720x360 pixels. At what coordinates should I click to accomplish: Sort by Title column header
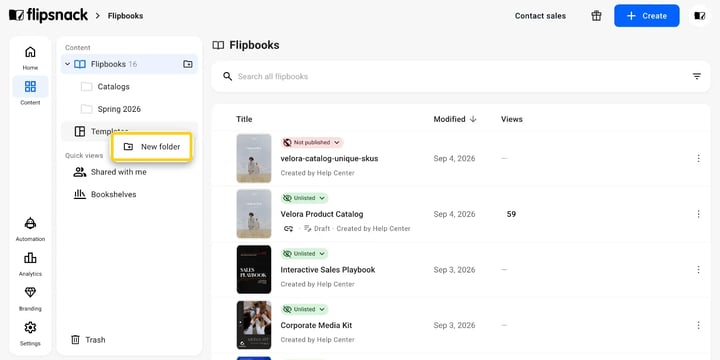(244, 119)
